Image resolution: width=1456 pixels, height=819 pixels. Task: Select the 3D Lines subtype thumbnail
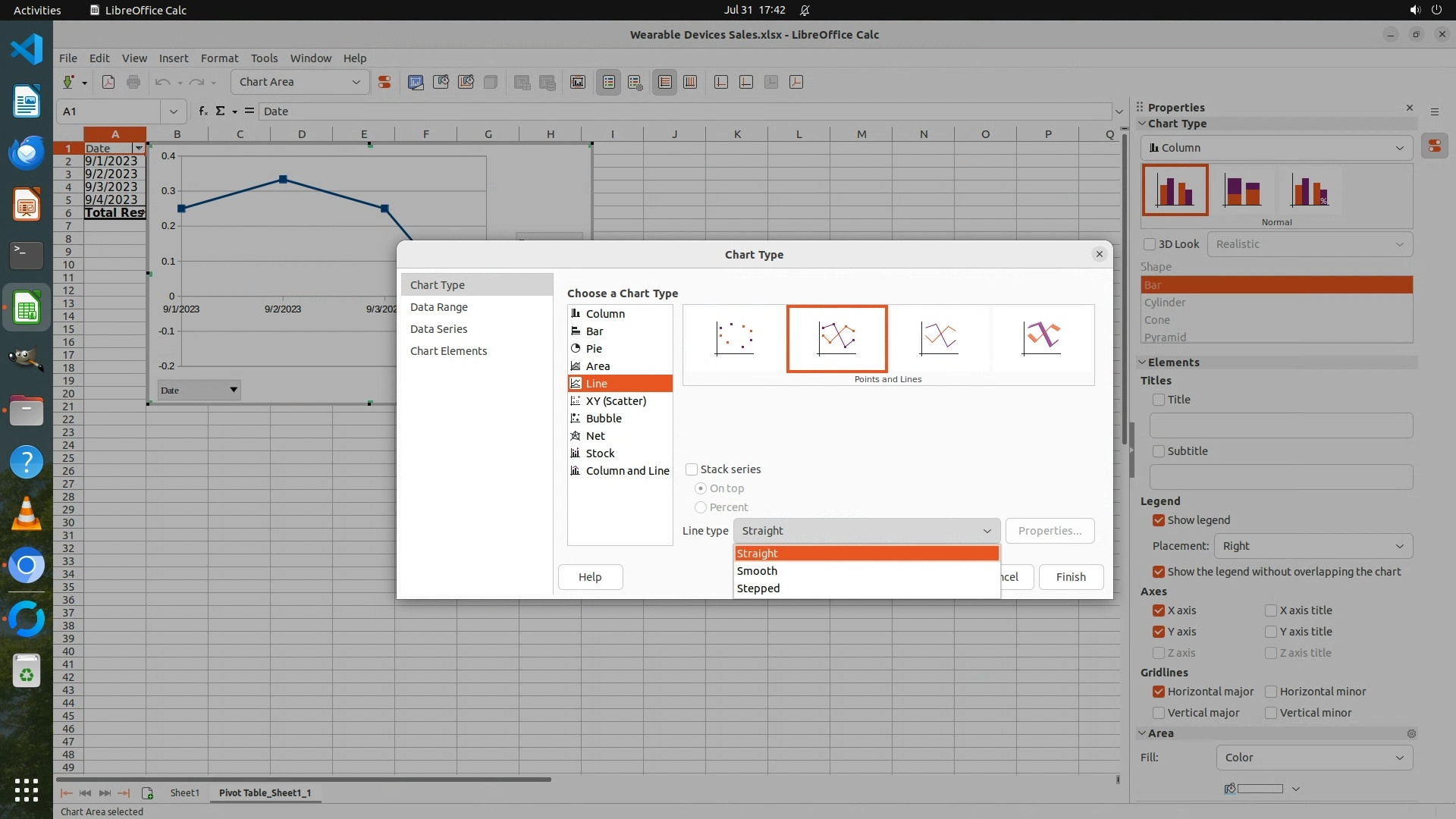tap(1041, 338)
